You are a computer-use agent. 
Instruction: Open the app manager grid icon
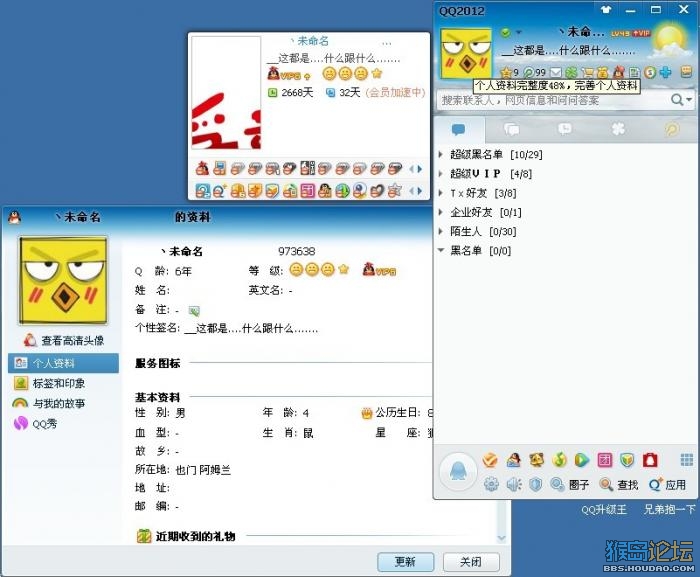tap(687, 459)
